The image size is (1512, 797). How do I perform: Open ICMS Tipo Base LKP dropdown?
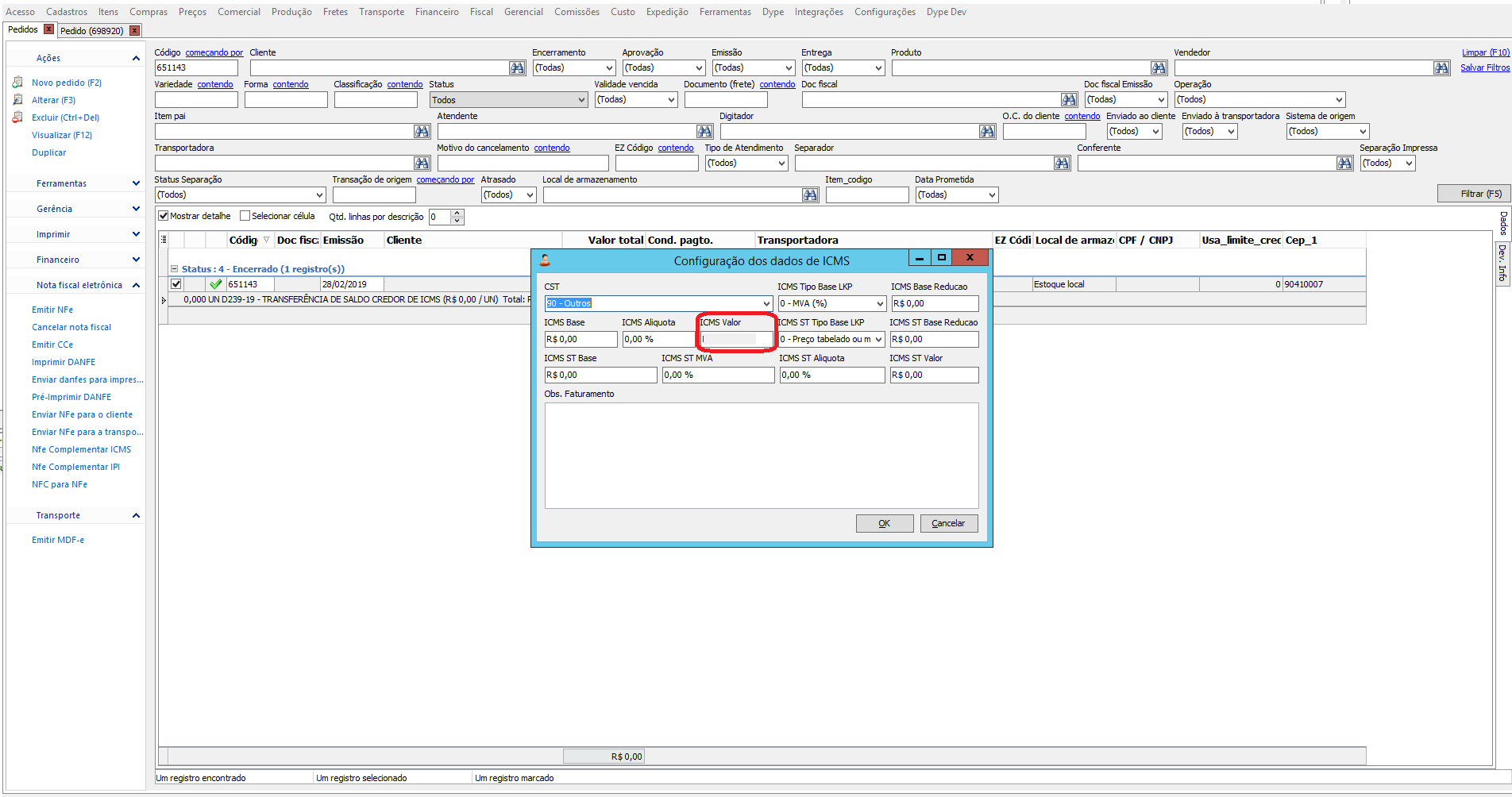(879, 303)
